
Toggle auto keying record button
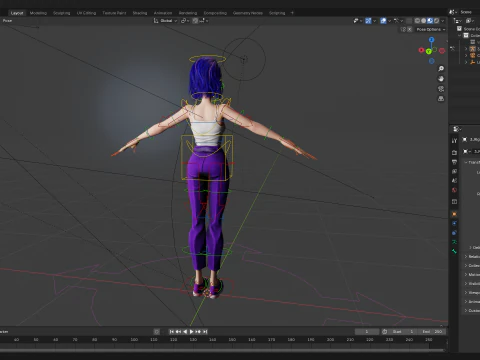click(156, 332)
